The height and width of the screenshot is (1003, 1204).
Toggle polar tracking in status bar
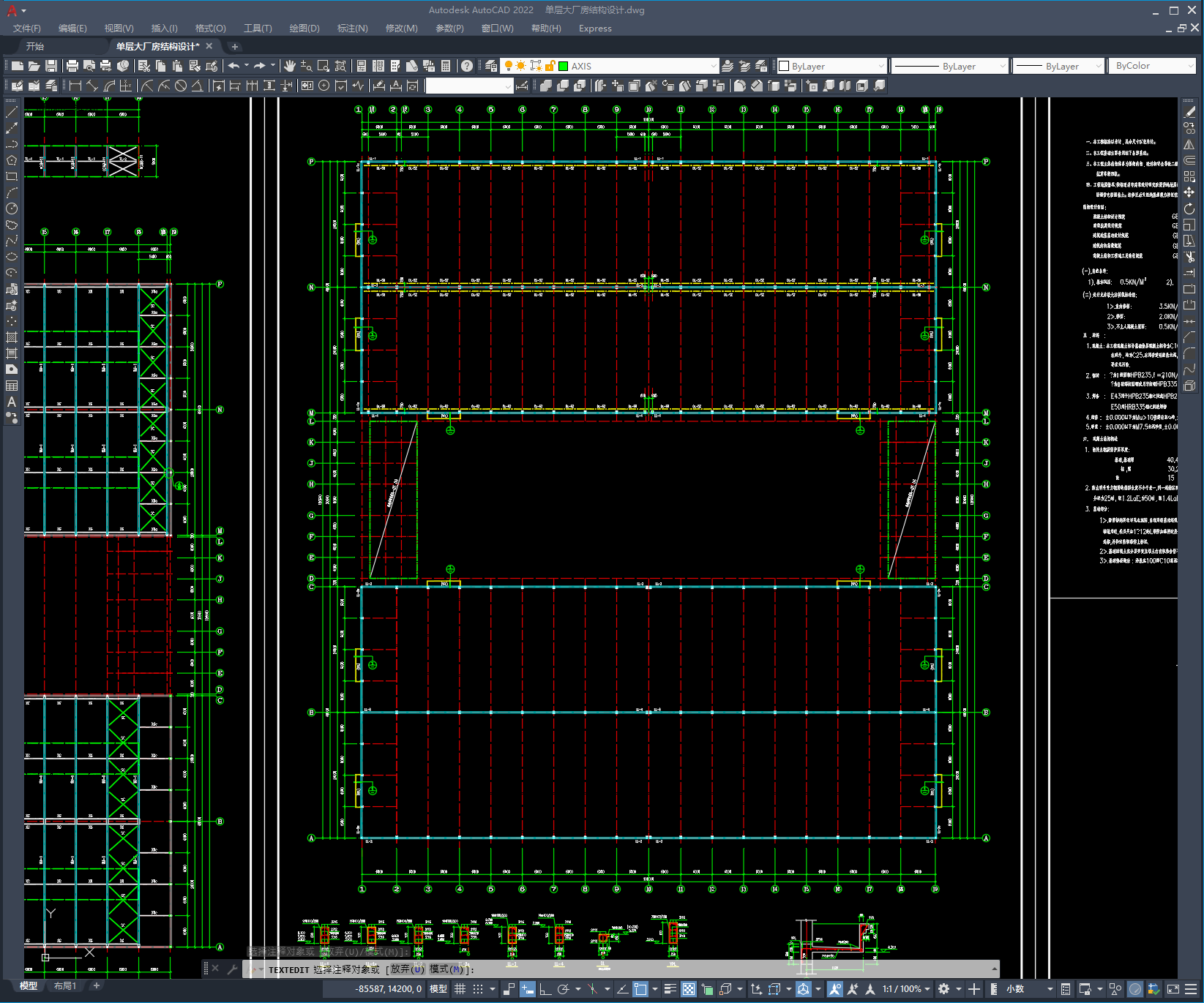pyautogui.click(x=564, y=989)
